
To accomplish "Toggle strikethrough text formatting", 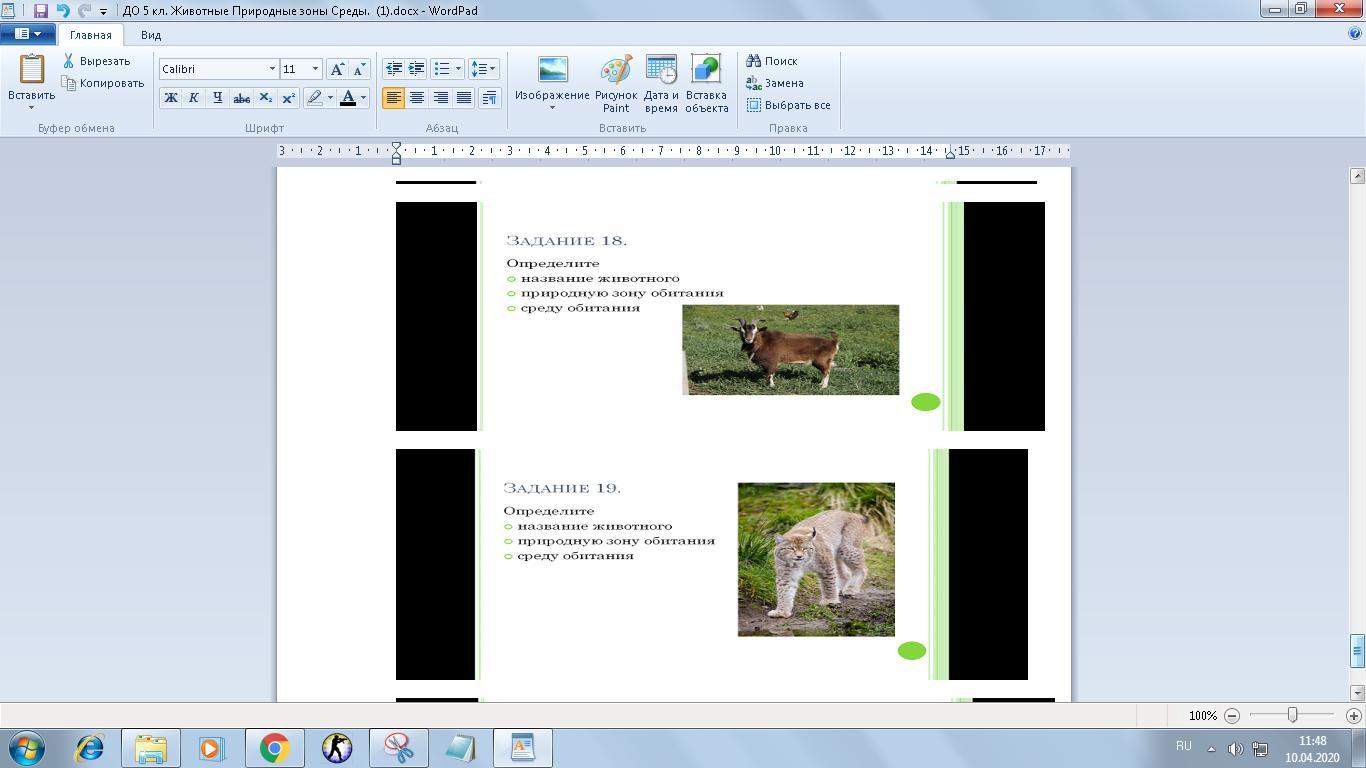I will click(241, 98).
